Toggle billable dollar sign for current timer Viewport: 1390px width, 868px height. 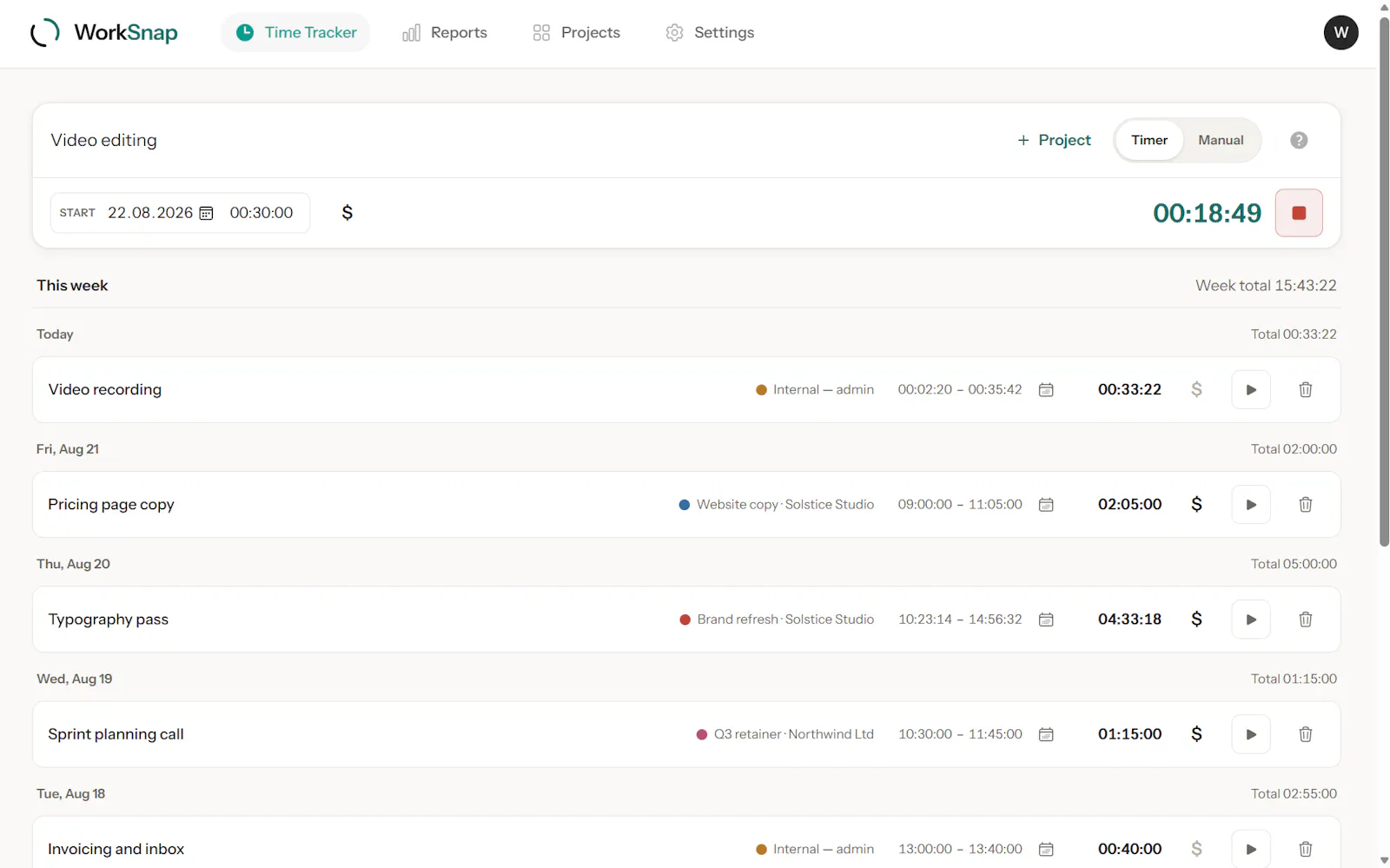(347, 213)
